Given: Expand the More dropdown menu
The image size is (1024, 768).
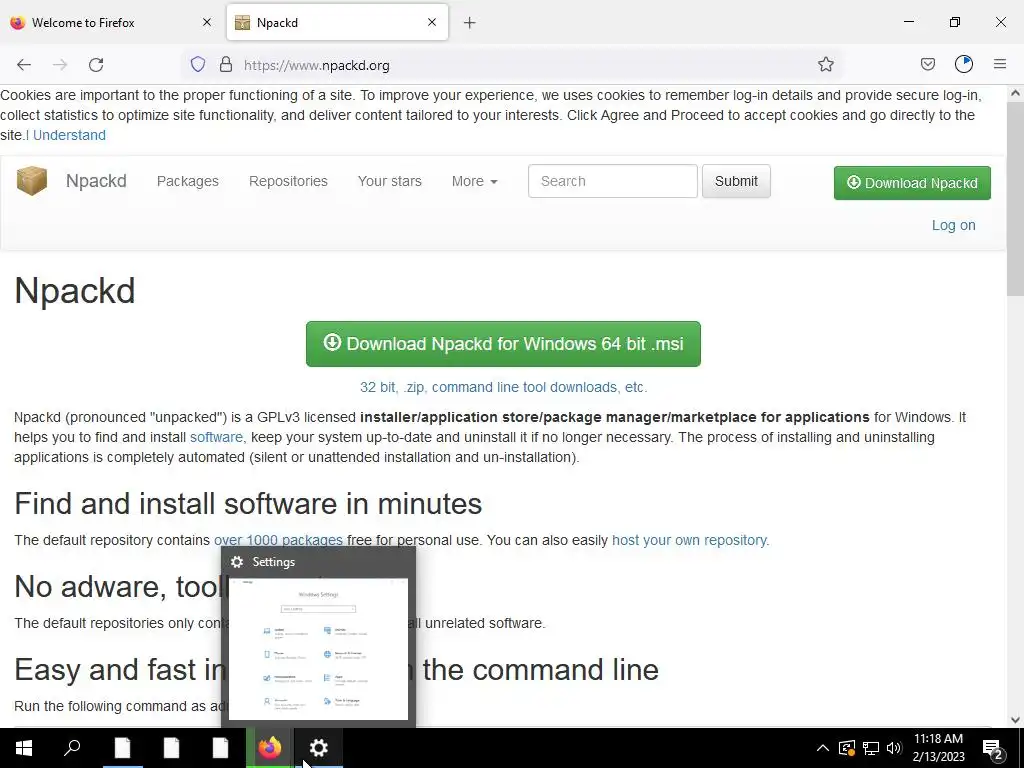Looking at the screenshot, I should 474,181.
